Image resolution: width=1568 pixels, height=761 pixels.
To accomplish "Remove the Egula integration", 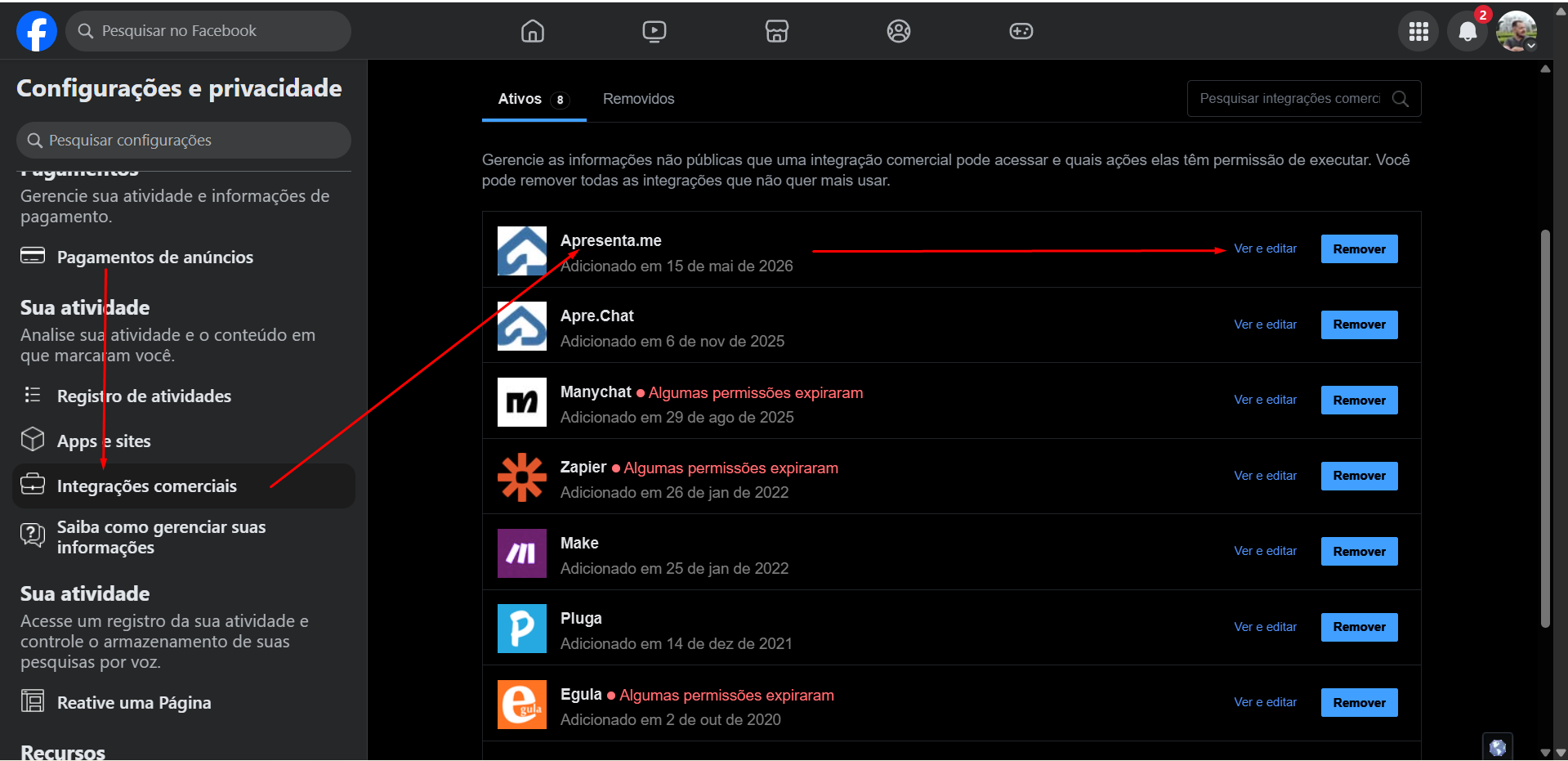I will tap(1359, 703).
